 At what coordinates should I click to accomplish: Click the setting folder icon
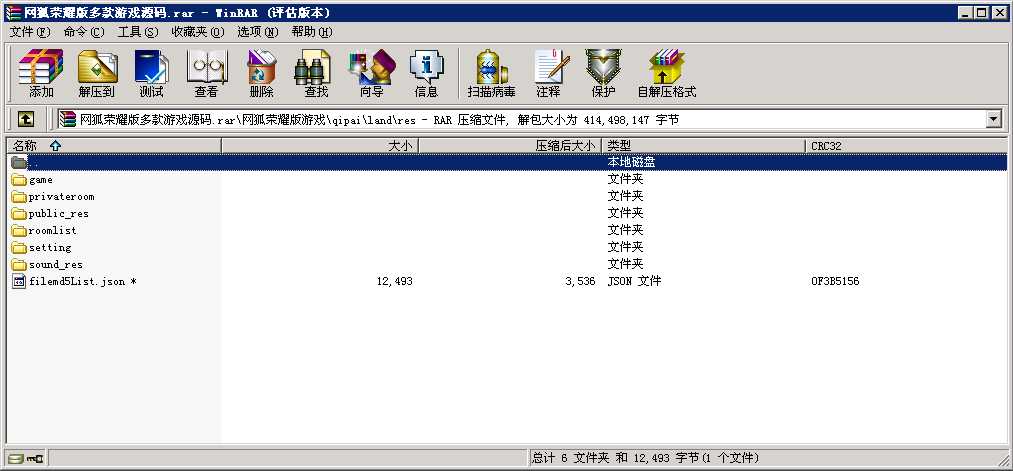19,247
